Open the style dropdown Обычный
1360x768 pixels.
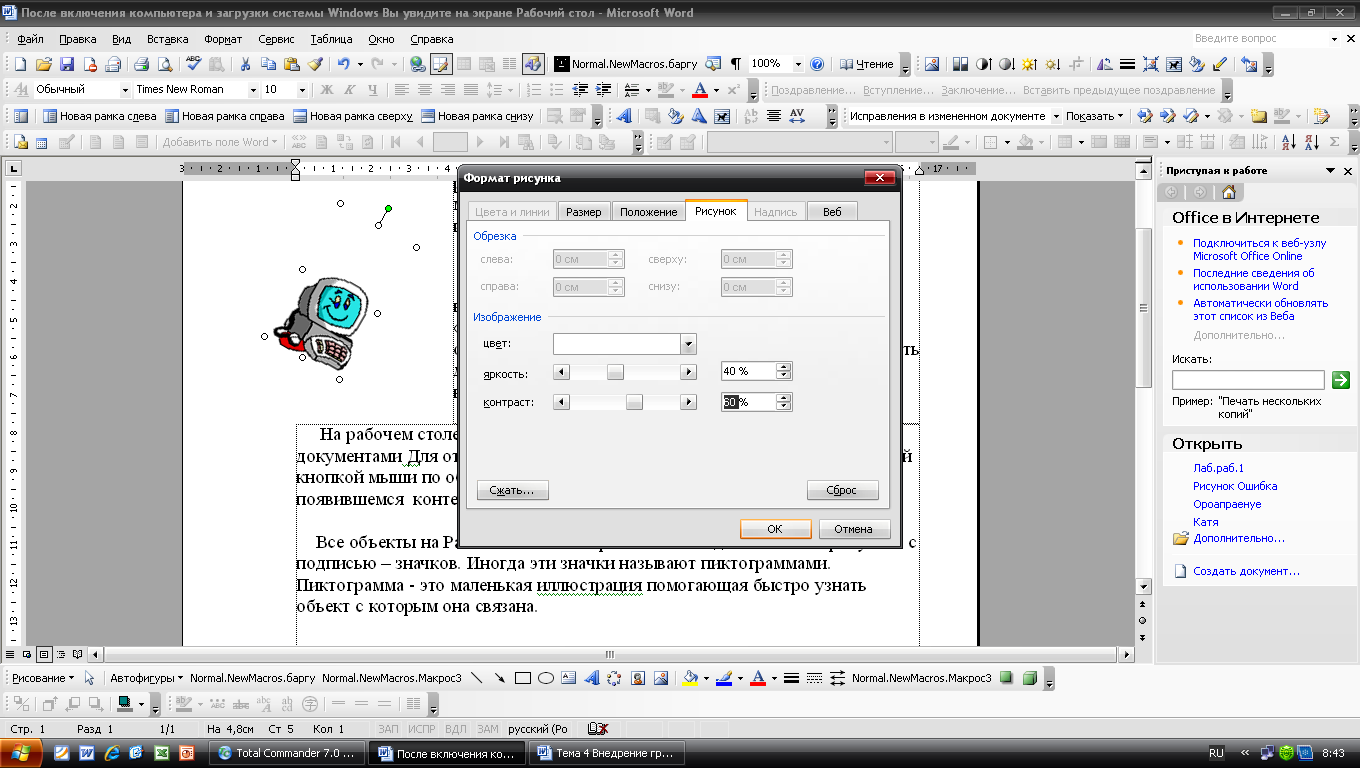tap(126, 89)
